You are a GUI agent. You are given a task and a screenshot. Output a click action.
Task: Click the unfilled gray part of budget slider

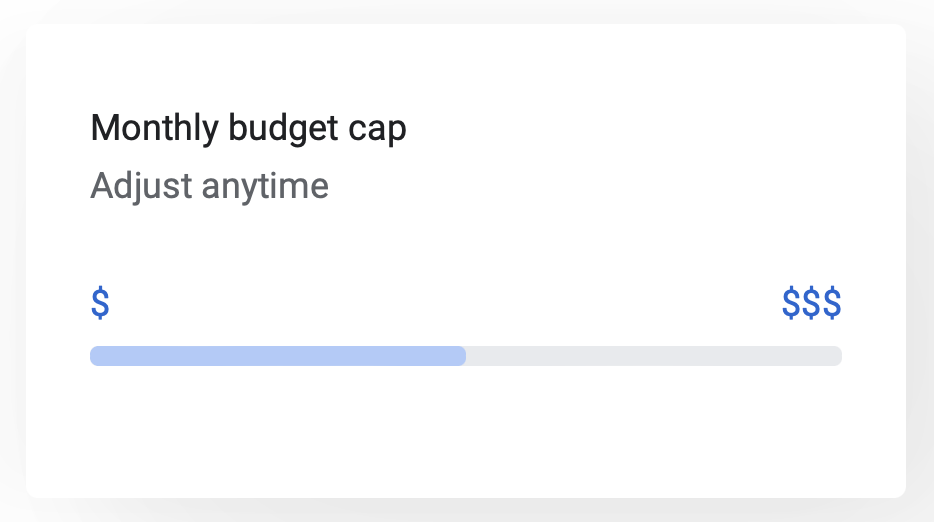coord(654,356)
